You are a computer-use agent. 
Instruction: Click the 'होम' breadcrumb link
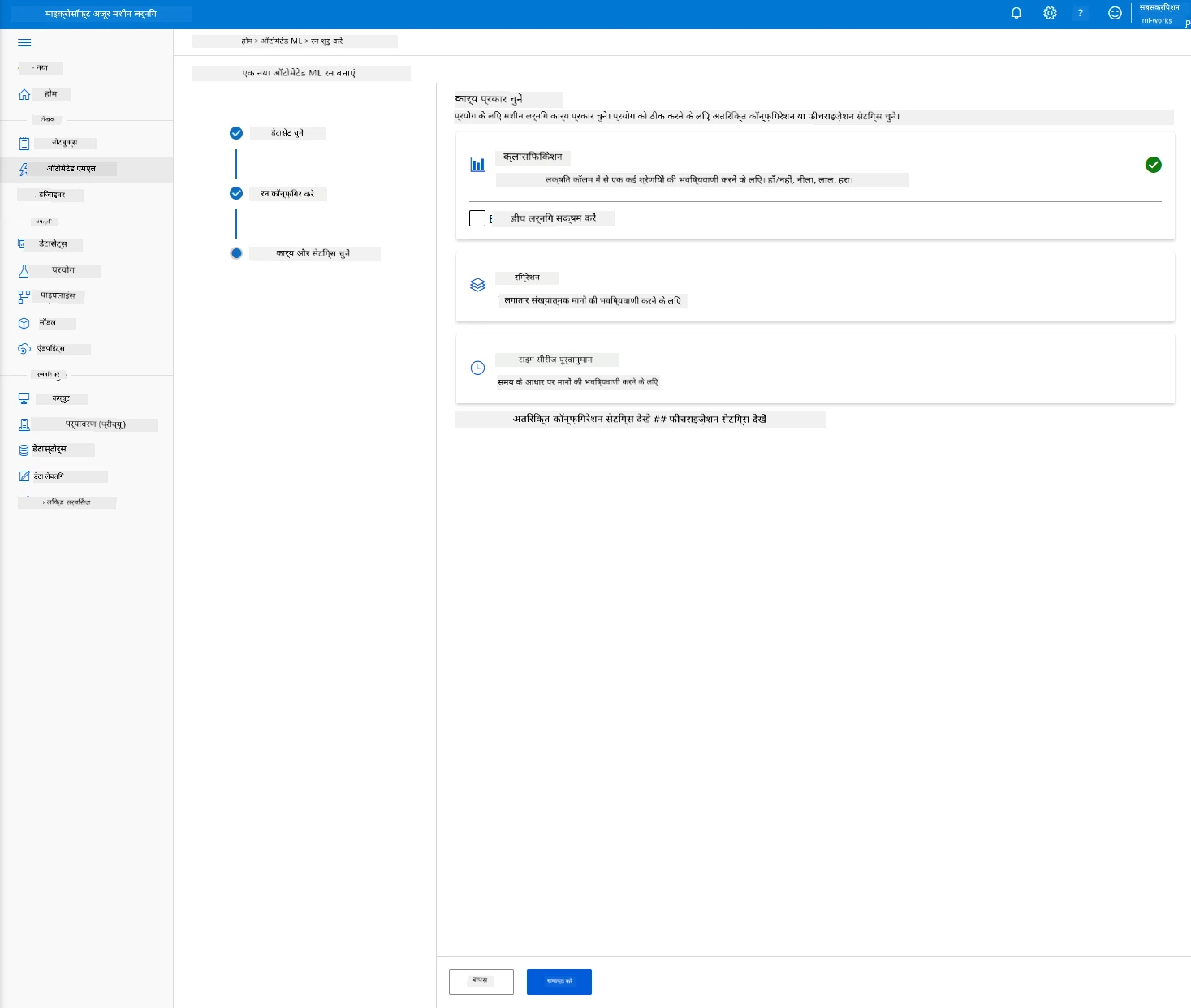coord(247,41)
